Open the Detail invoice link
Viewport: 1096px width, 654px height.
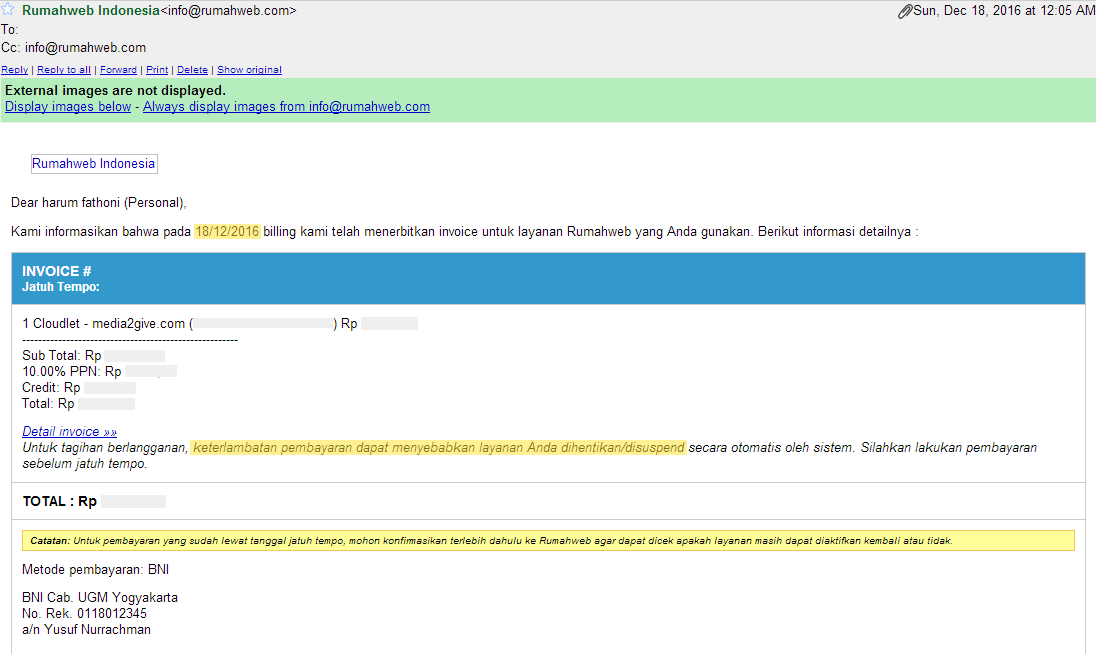pyautogui.click(x=69, y=432)
